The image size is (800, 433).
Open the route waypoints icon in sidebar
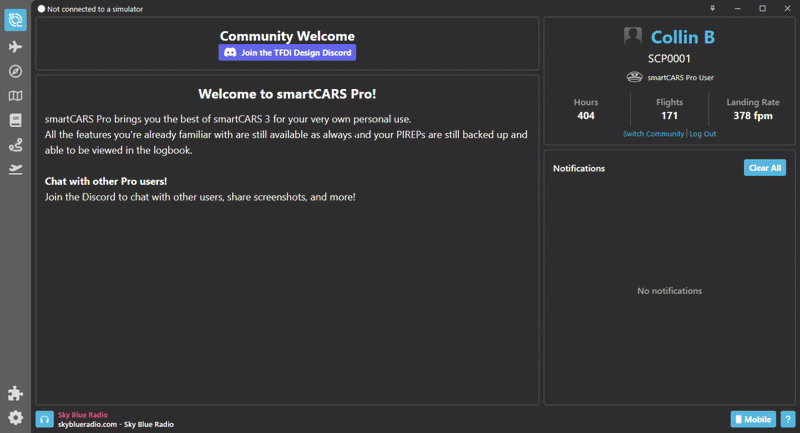click(x=15, y=145)
